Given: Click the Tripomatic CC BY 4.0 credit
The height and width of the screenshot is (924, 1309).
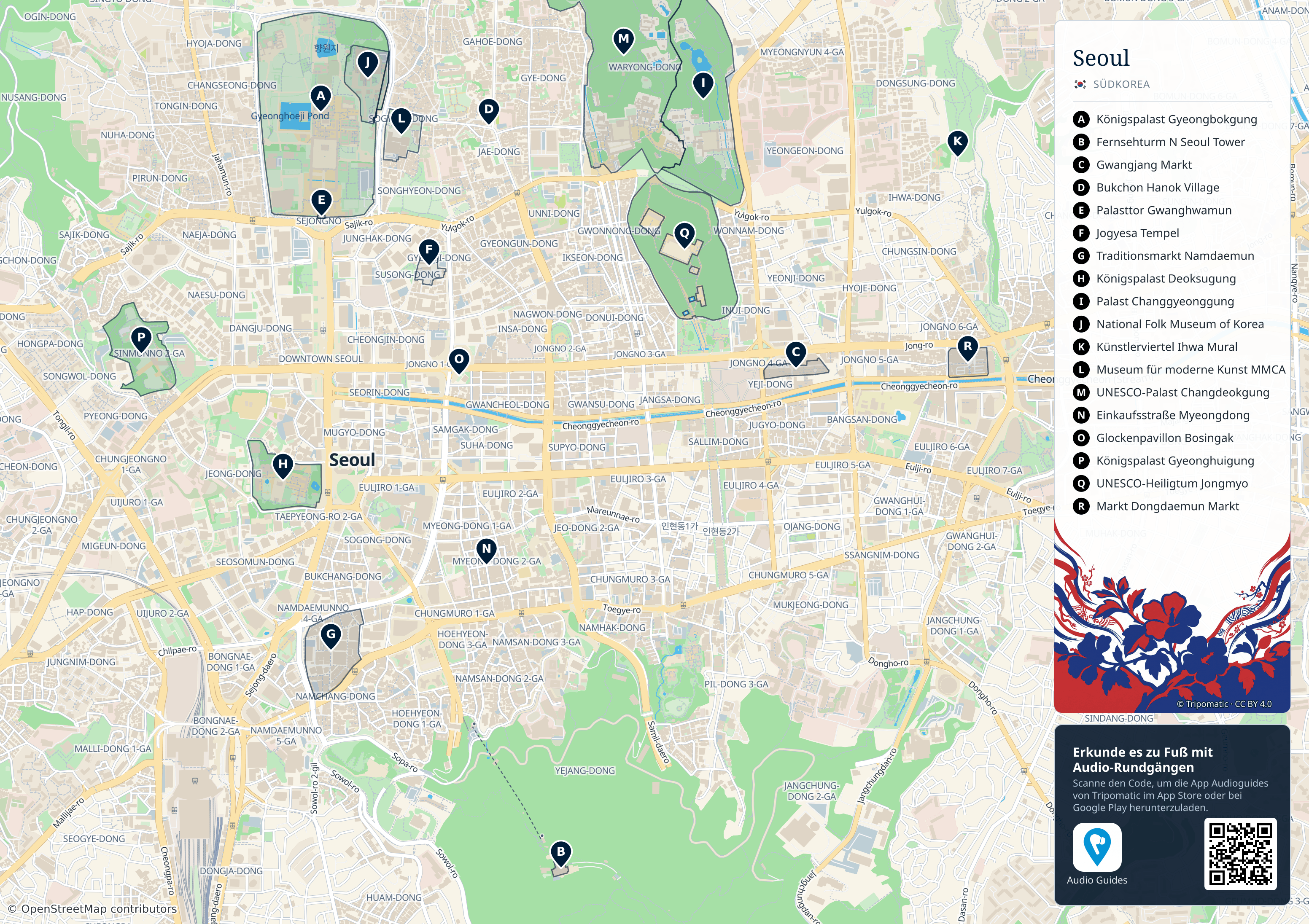Looking at the screenshot, I should pyautogui.click(x=1224, y=704).
